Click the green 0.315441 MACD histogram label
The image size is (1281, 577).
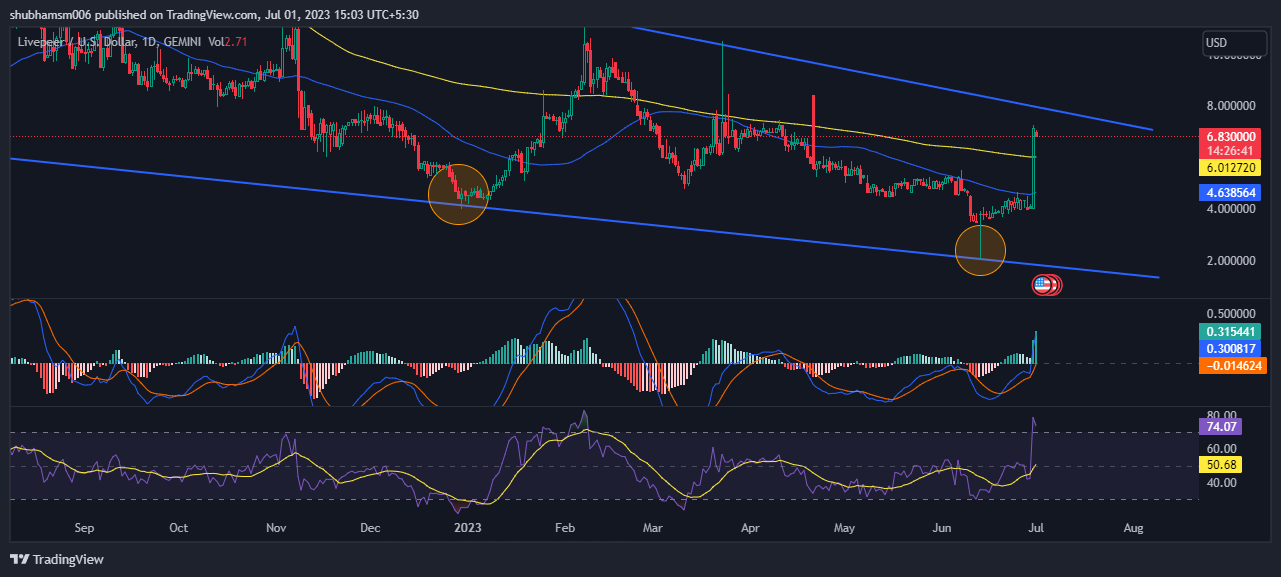(1231, 331)
